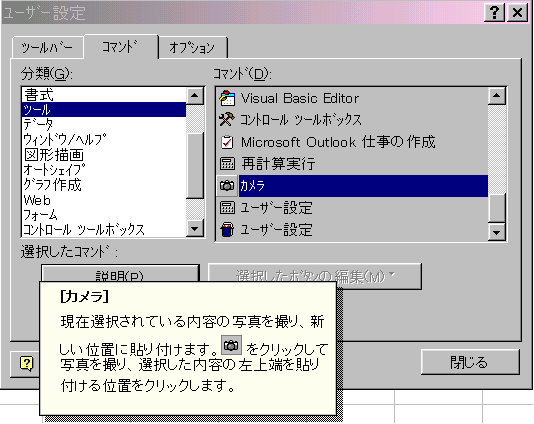The image size is (534, 424).
Task: Click command list scroll down arrow
Action: point(497,233)
